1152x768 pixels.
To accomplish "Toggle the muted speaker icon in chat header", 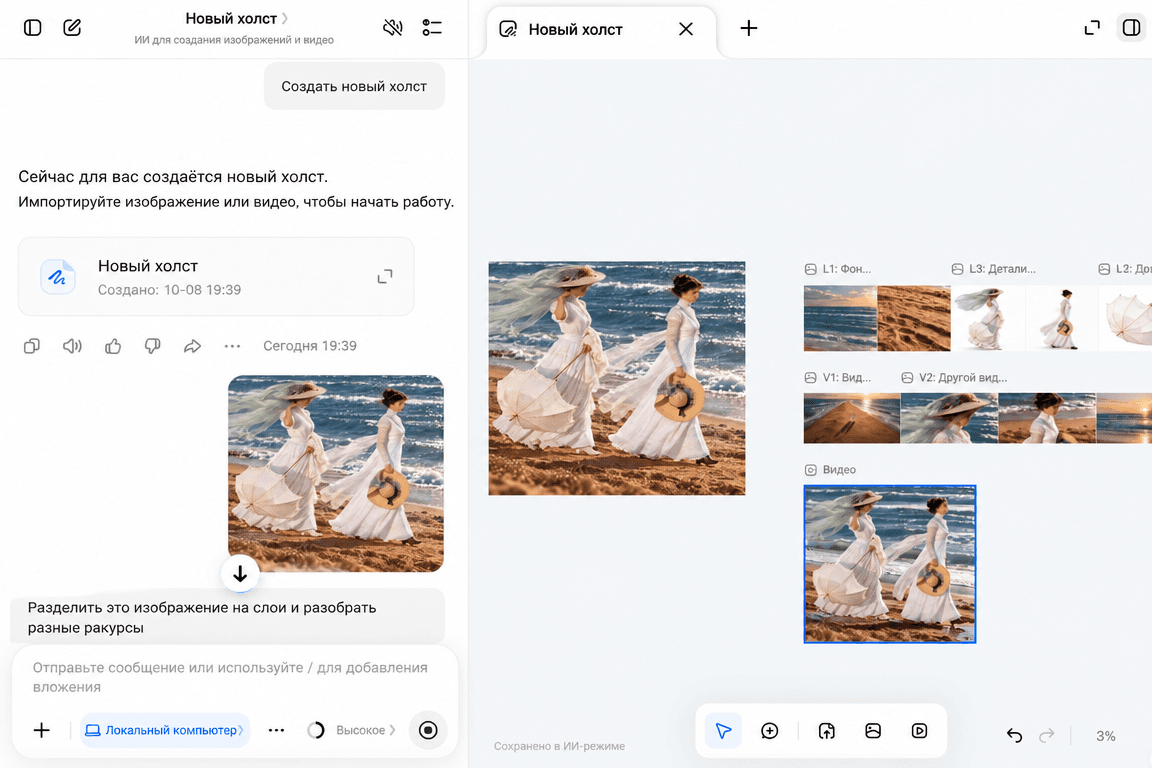I will click(x=393, y=28).
